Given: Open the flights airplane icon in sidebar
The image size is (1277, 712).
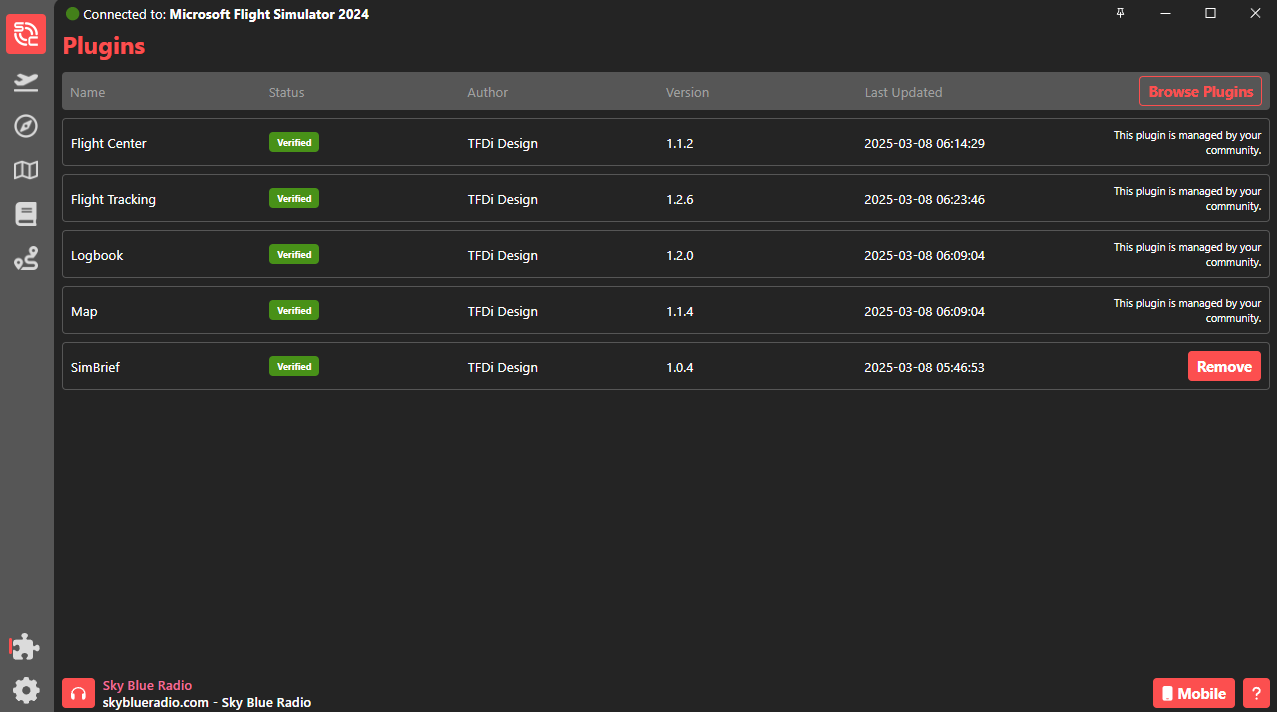Looking at the screenshot, I should point(26,82).
